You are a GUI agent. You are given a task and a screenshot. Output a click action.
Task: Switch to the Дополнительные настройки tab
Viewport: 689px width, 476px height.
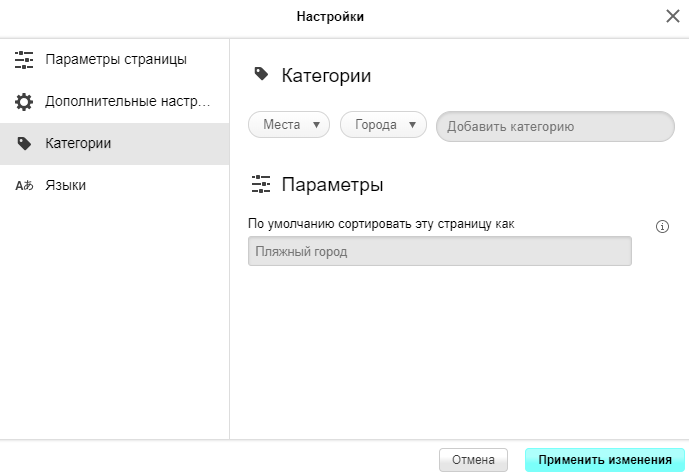pyautogui.click(x=128, y=102)
